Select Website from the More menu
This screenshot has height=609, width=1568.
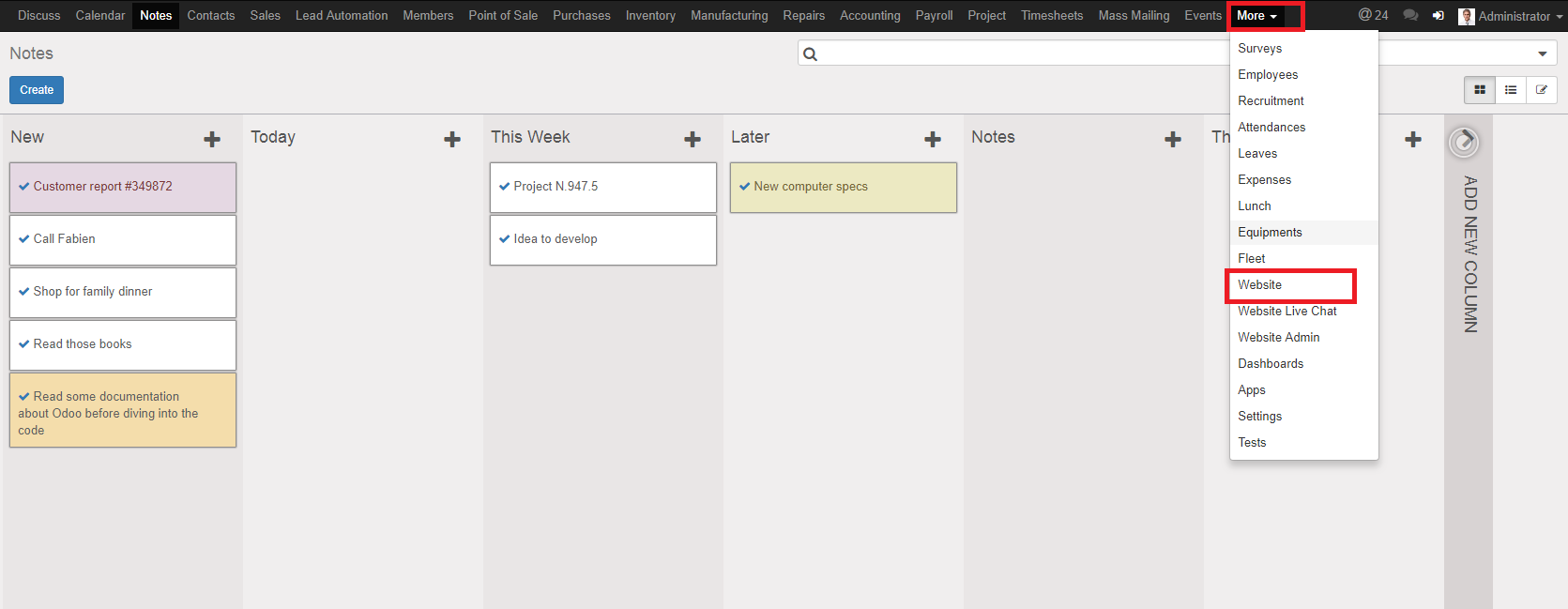[x=1260, y=285]
